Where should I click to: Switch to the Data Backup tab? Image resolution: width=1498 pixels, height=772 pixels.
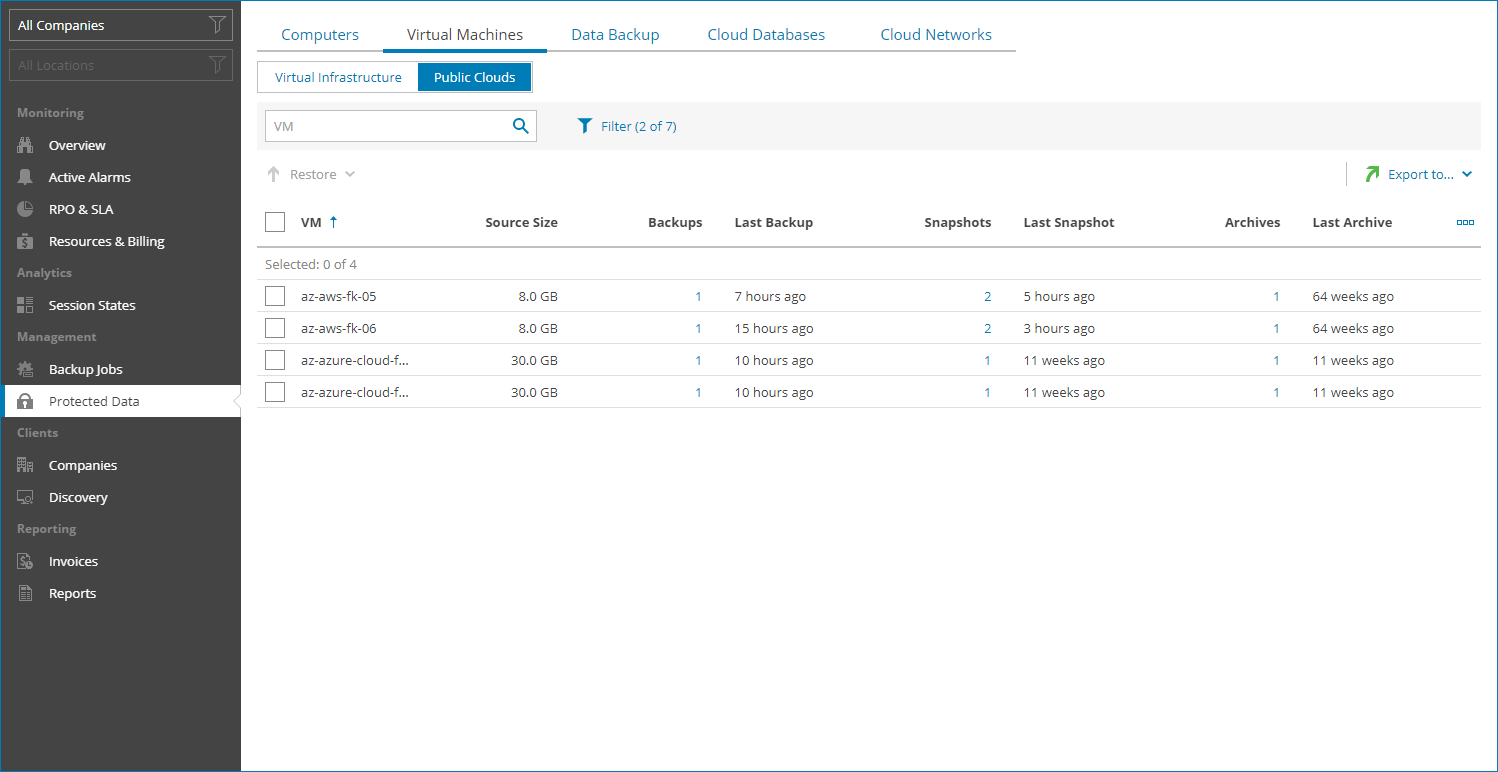point(614,33)
